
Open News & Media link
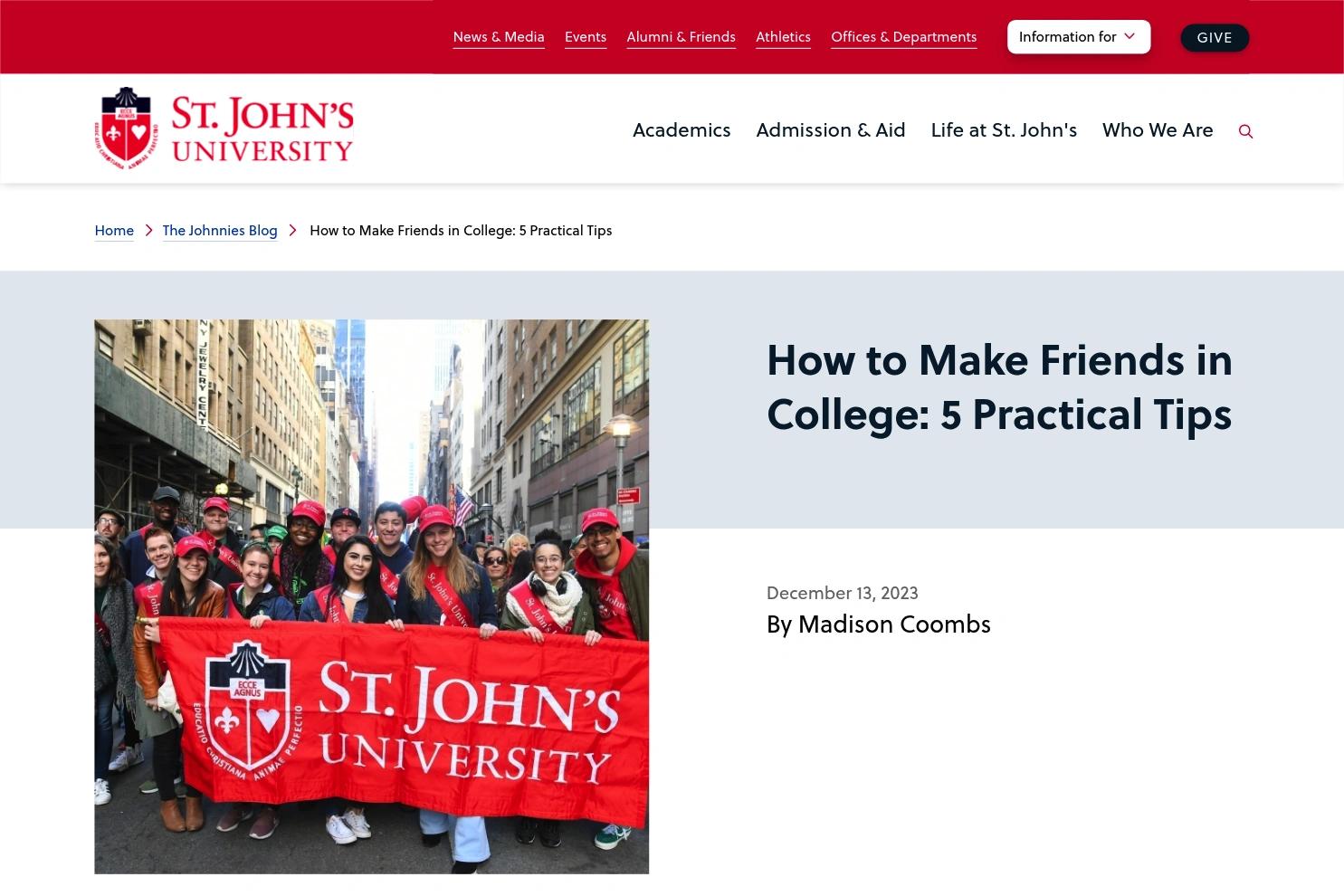click(x=499, y=37)
